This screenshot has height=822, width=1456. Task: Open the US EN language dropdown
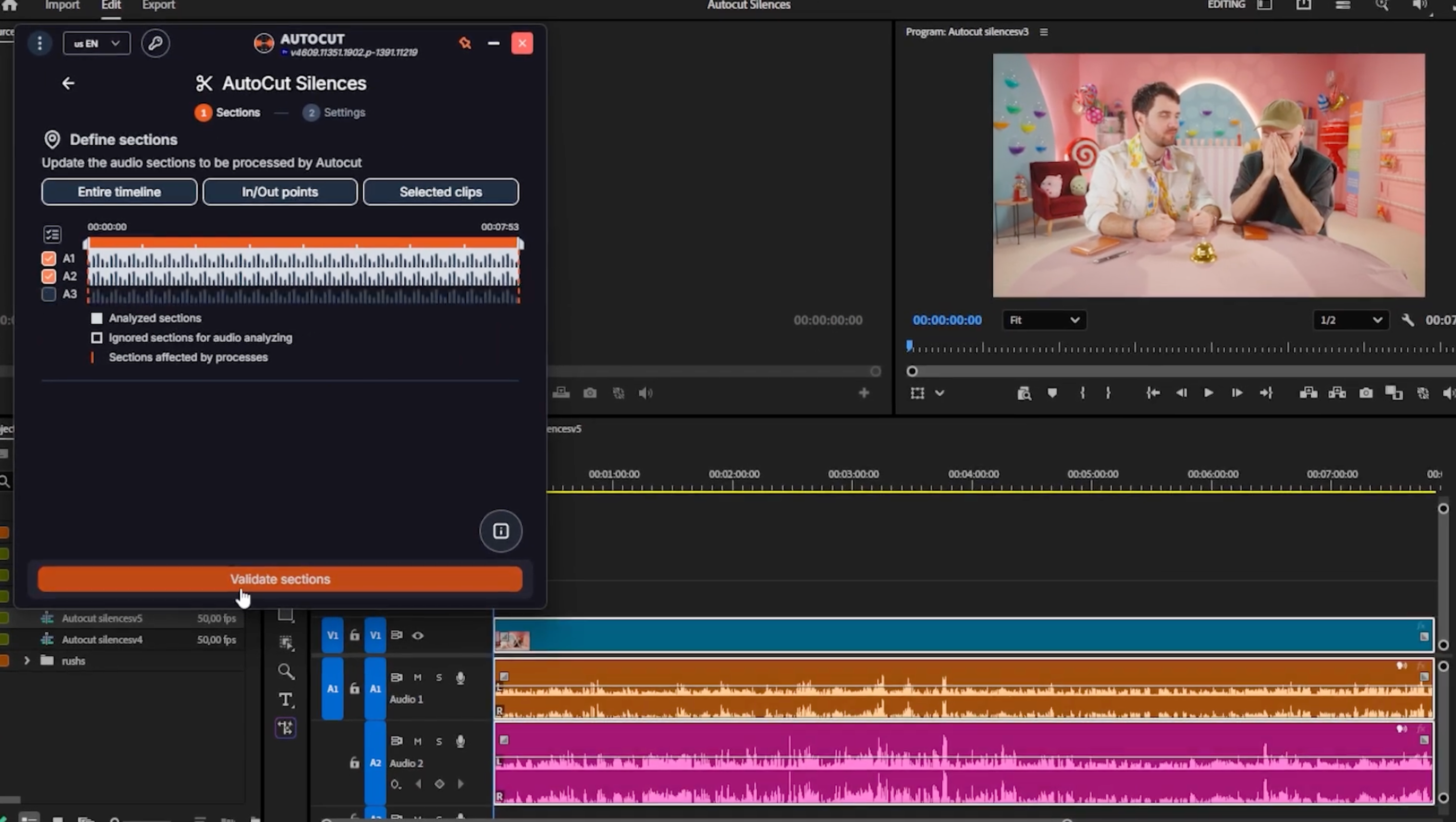[97, 43]
